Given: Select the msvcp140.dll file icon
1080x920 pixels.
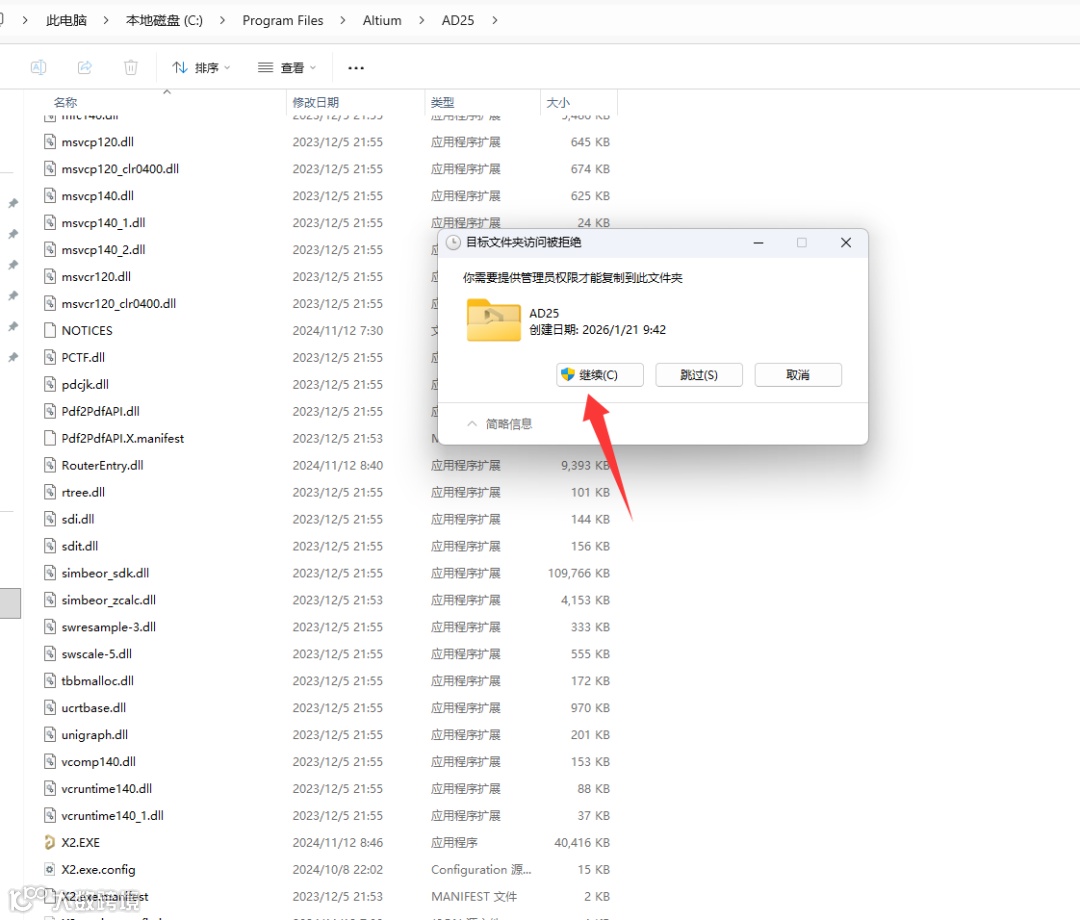Looking at the screenshot, I should point(50,196).
